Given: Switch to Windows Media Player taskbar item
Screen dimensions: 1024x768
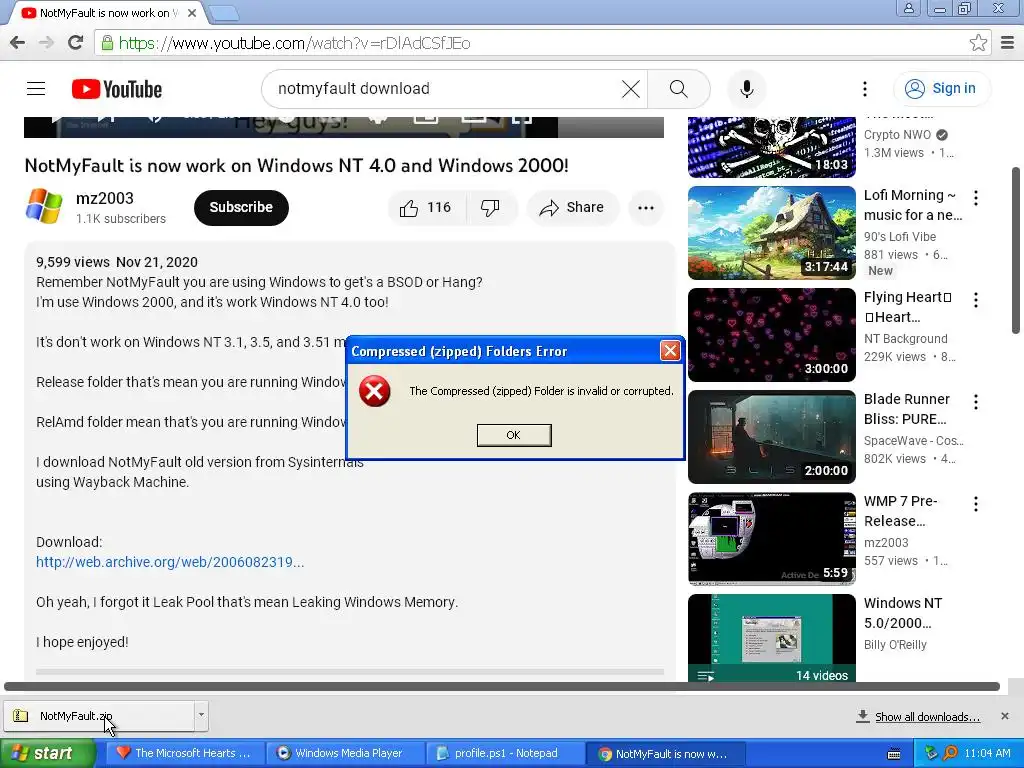Looking at the screenshot, I should click(344, 754).
